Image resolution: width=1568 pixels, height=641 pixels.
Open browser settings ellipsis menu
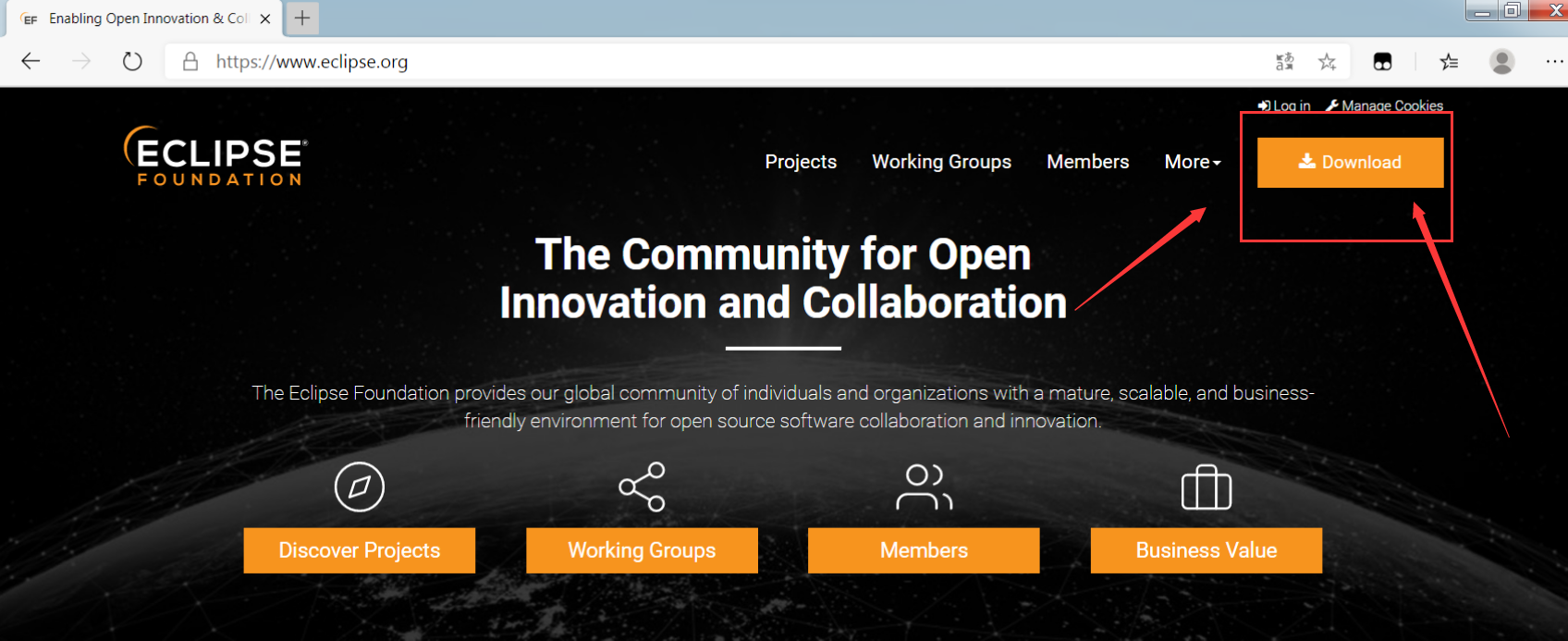1554,62
